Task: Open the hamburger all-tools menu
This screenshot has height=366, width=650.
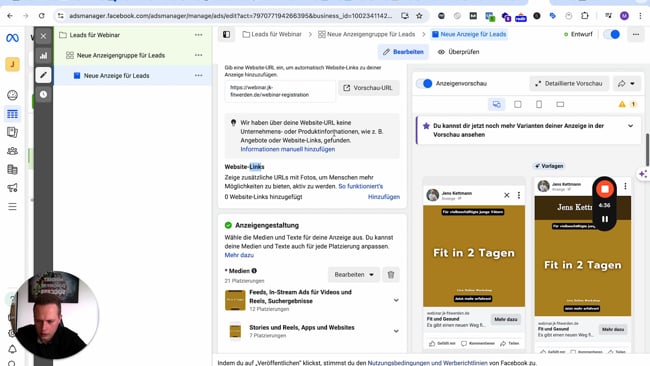Action: click(12, 206)
